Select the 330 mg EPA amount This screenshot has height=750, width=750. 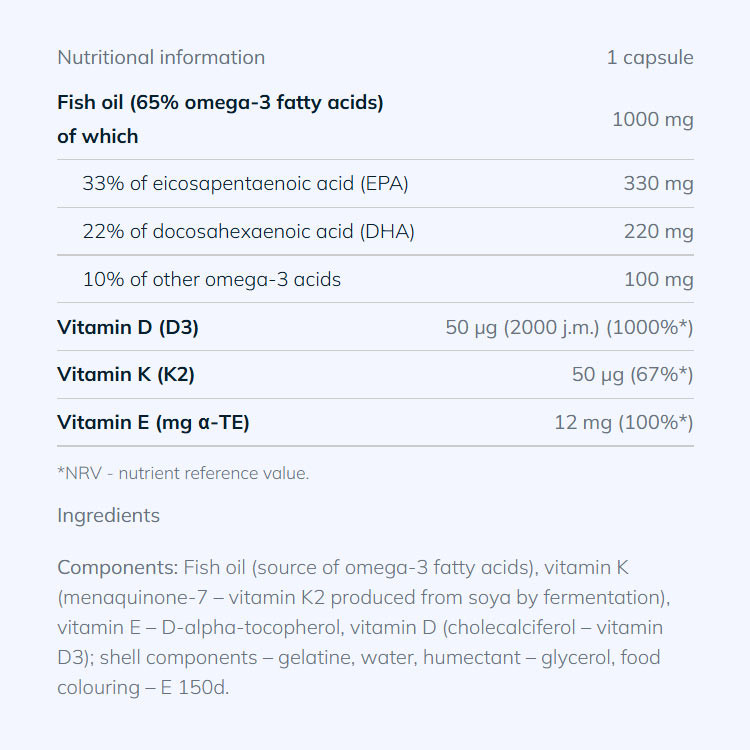coord(658,183)
